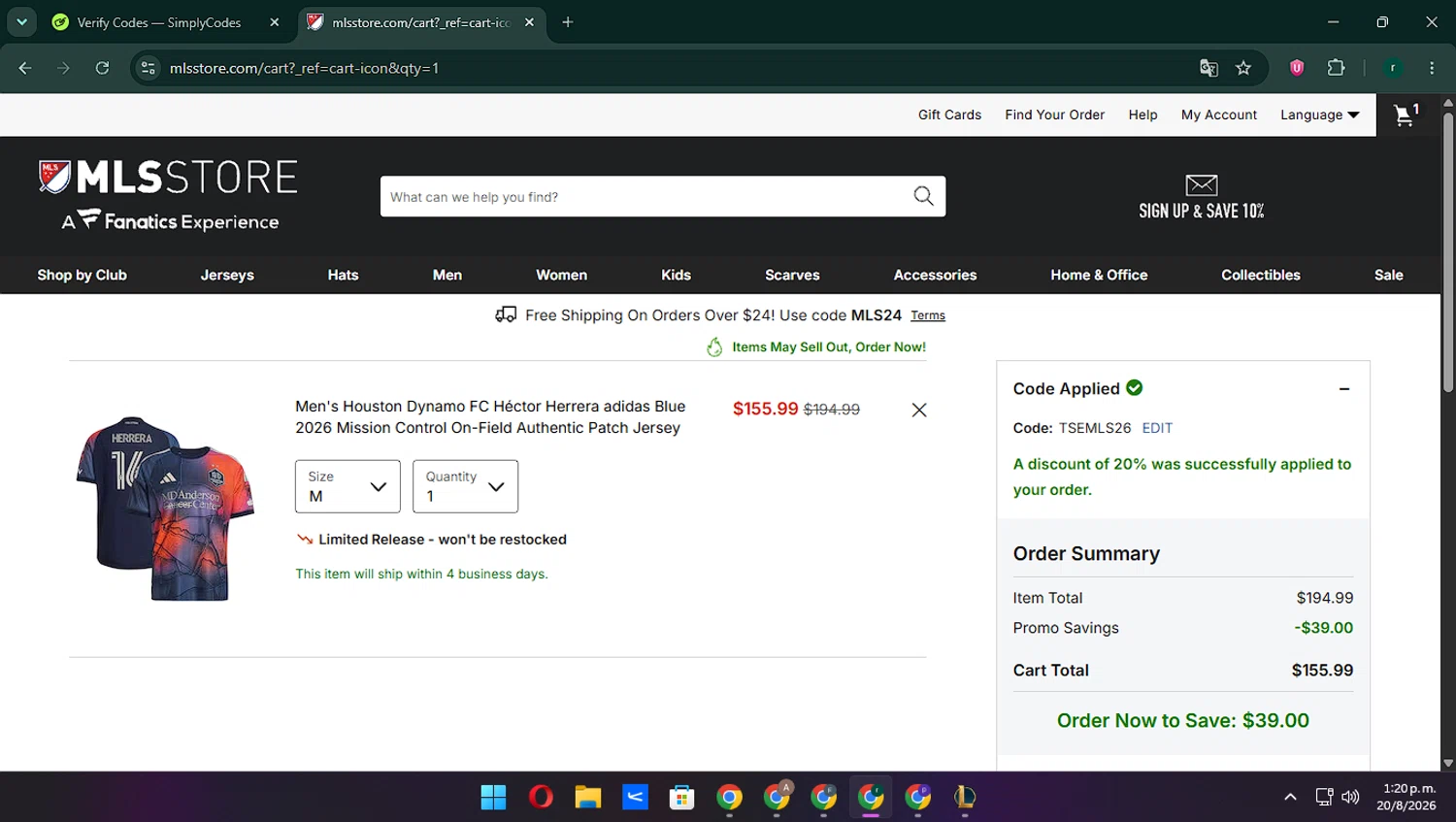The image size is (1456, 822).
Task: Open the Quantity dropdown
Action: point(465,486)
